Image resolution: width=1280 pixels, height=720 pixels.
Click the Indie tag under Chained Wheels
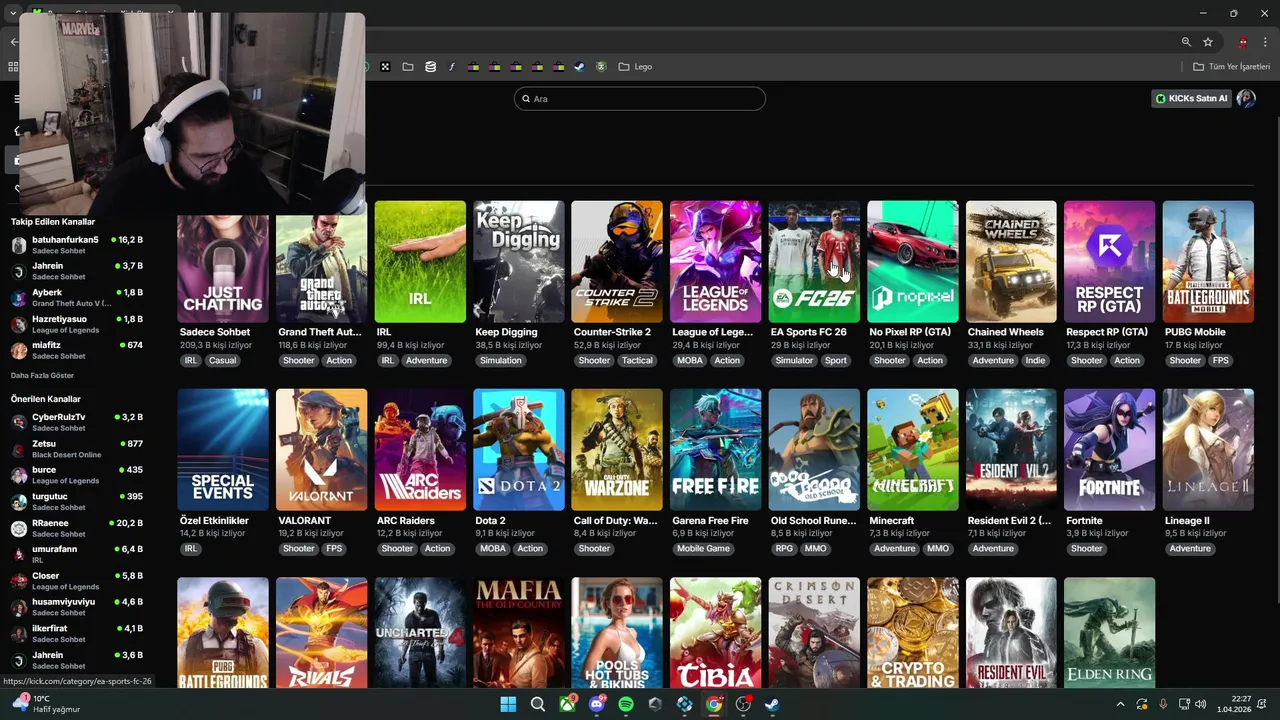coord(1035,360)
